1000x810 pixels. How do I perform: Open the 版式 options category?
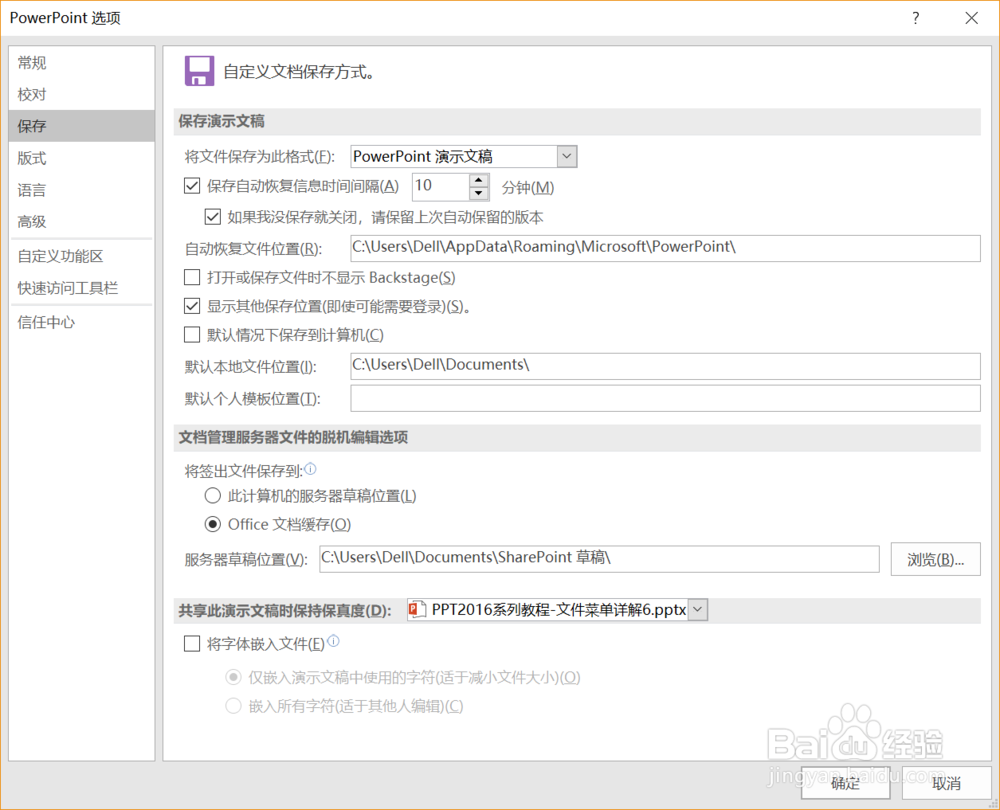pos(82,158)
